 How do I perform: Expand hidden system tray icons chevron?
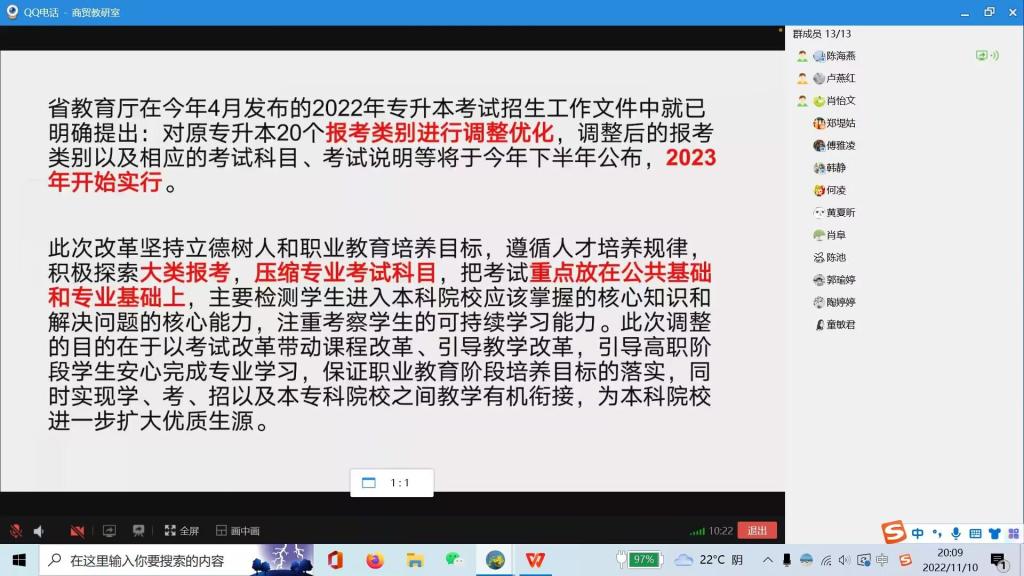tap(767, 560)
